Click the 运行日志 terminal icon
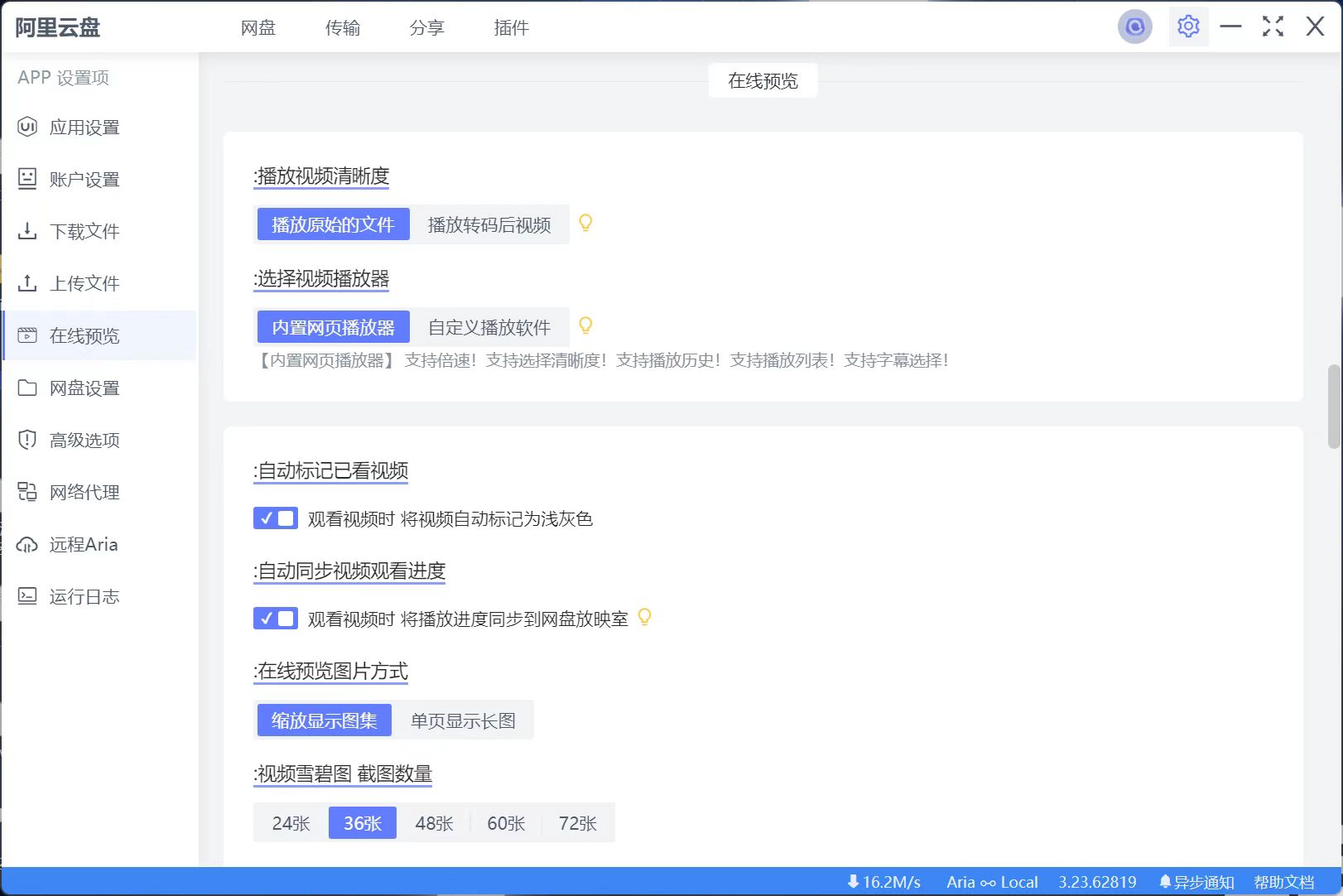Image resolution: width=1343 pixels, height=896 pixels. 27,596
